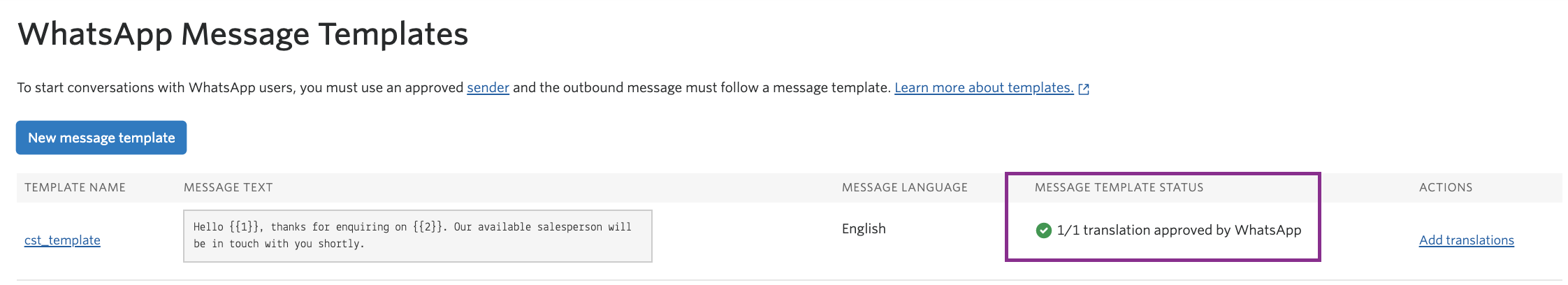Screen dimensions: 1568x285
Task: Open the approved sender link
Action: click(488, 88)
